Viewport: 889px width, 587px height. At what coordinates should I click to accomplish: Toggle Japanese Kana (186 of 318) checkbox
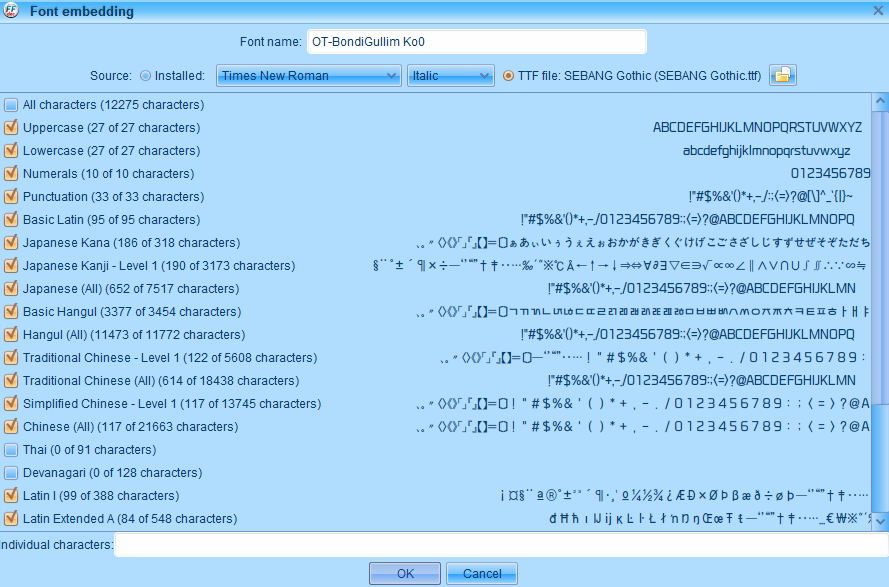(11, 243)
